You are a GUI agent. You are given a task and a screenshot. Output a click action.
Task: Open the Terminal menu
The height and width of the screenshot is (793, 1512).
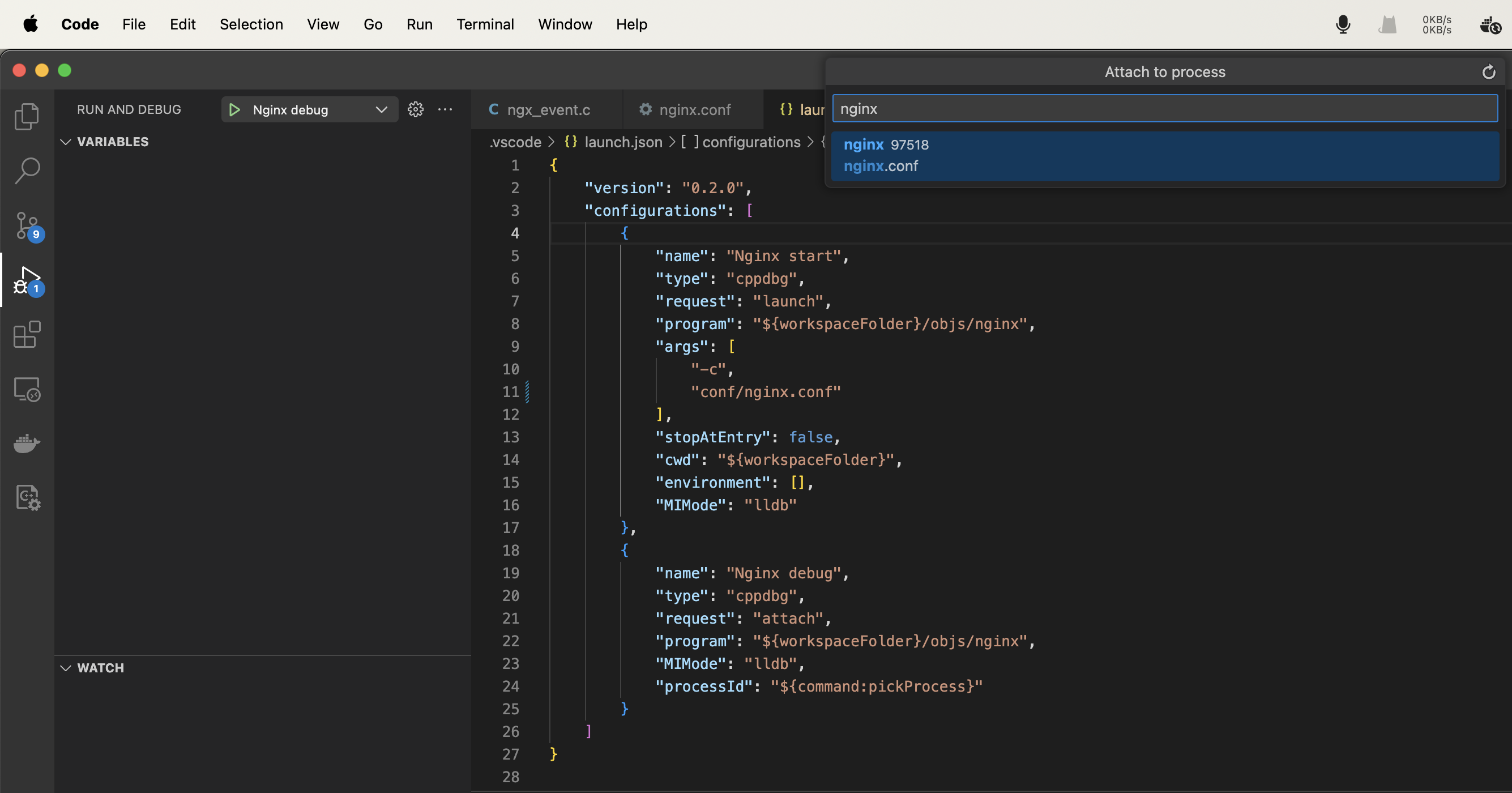(x=485, y=24)
